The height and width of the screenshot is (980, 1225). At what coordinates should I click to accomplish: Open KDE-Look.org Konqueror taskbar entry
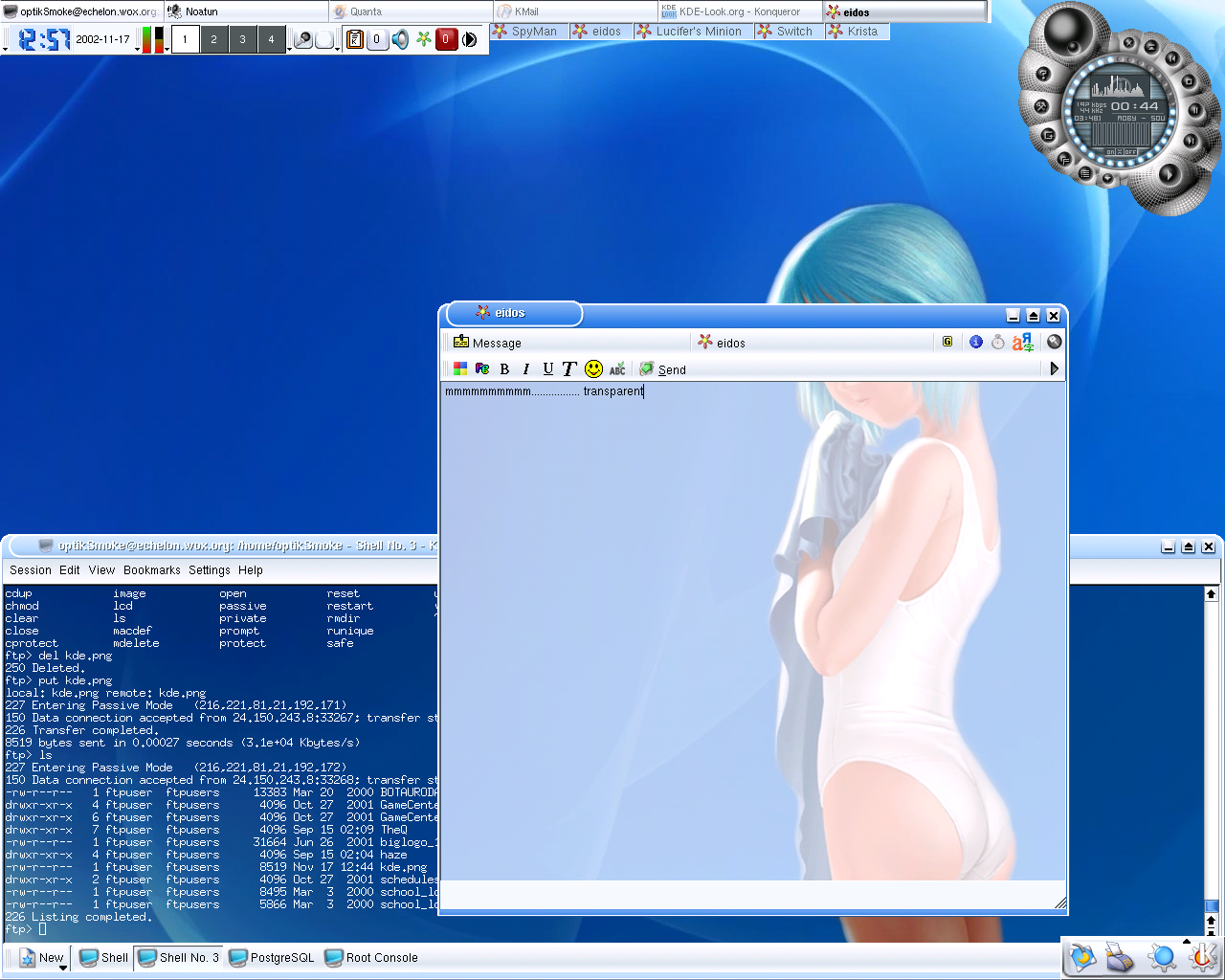pos(740,11)
